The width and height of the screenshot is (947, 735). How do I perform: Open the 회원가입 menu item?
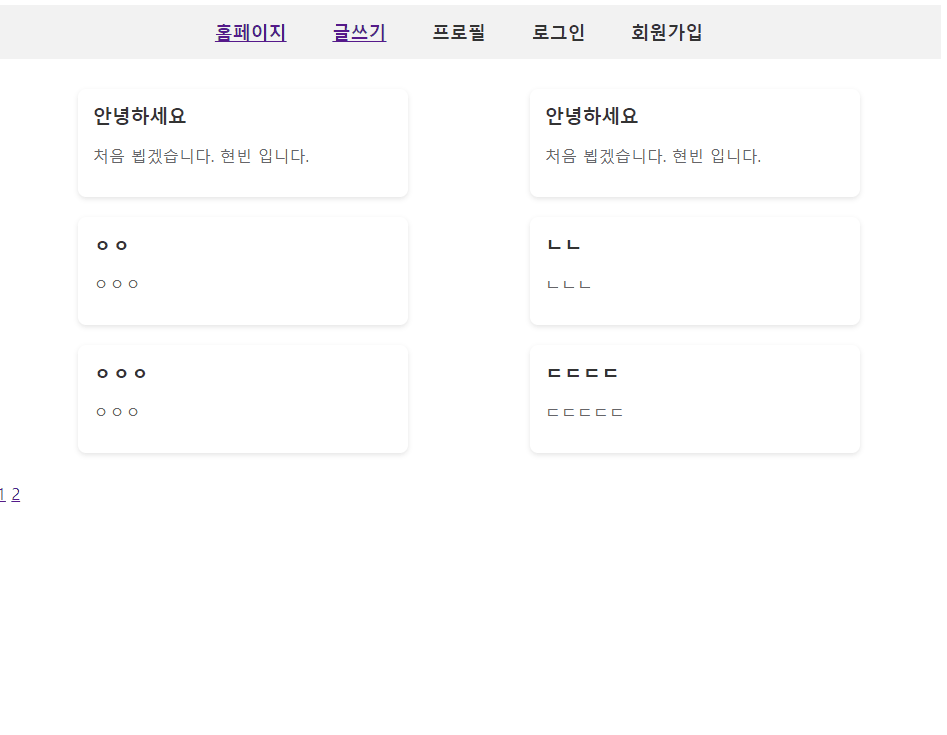[667, 32]
